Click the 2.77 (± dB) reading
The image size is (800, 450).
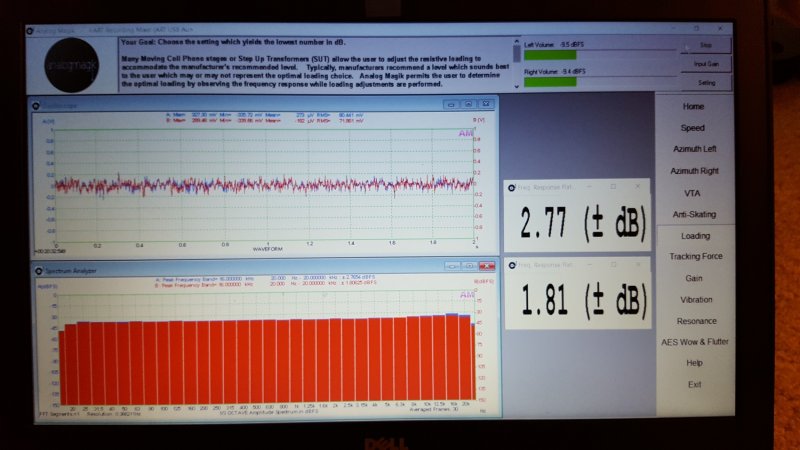[x=584, y=223]
